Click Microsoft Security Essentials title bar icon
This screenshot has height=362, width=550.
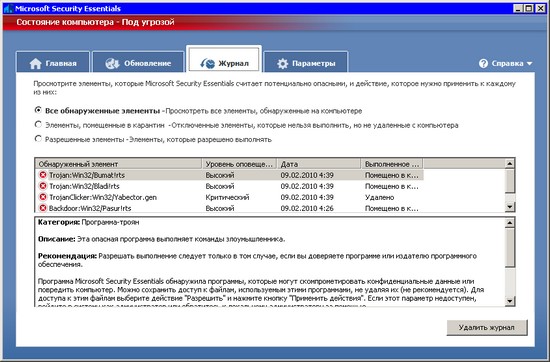point(8,8)
